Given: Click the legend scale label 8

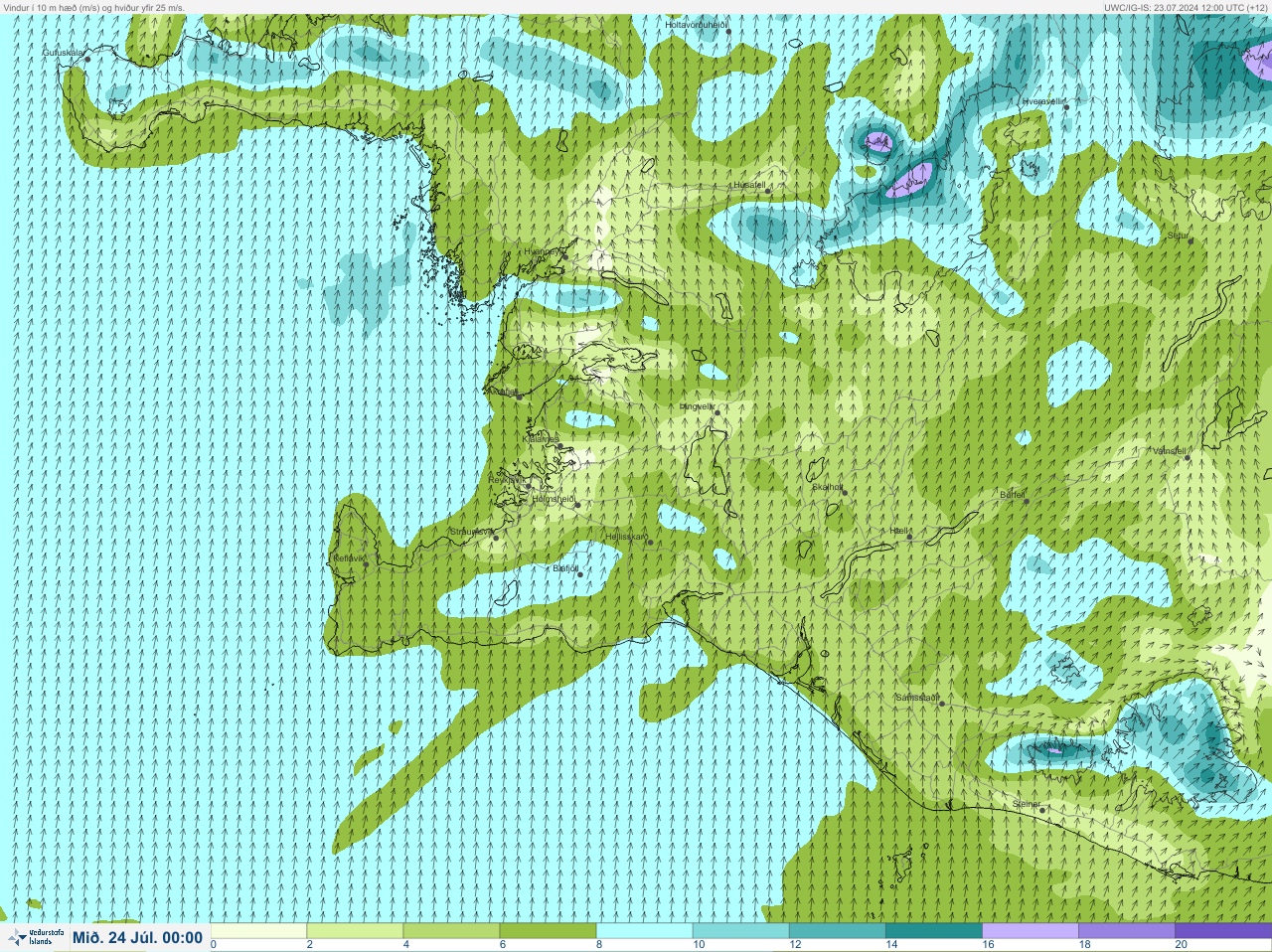Looking at the screenshot, I should (x=599, y=945).
